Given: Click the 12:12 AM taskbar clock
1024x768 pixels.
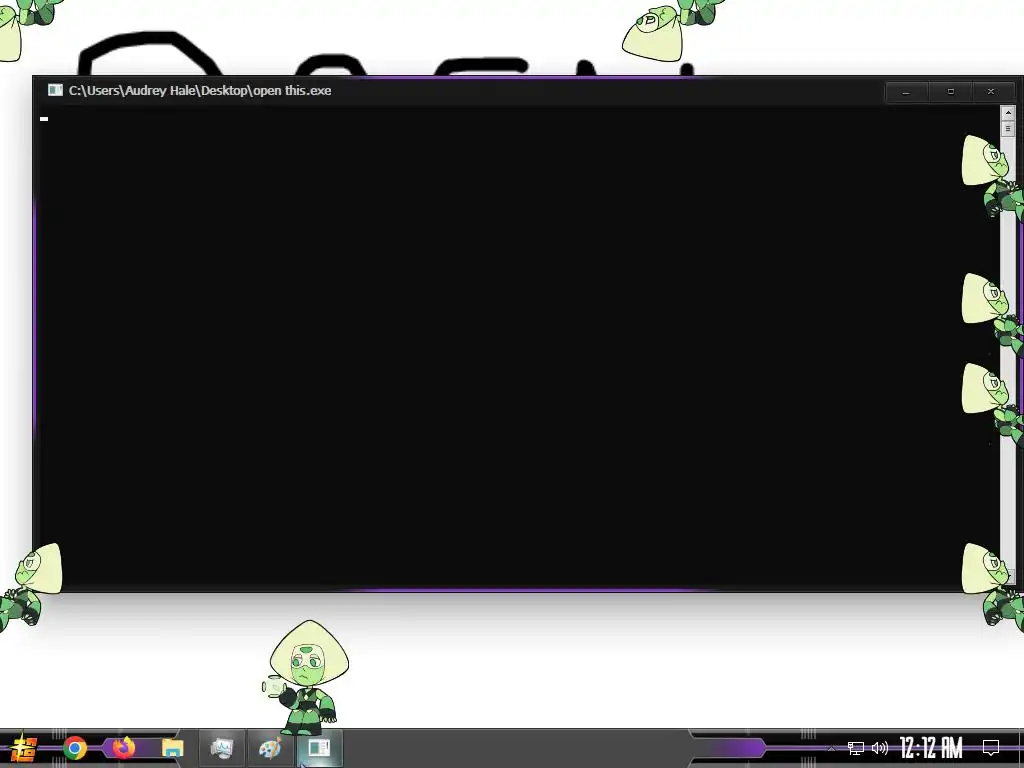Looking at the screenshot, I should tap(931, 748).
